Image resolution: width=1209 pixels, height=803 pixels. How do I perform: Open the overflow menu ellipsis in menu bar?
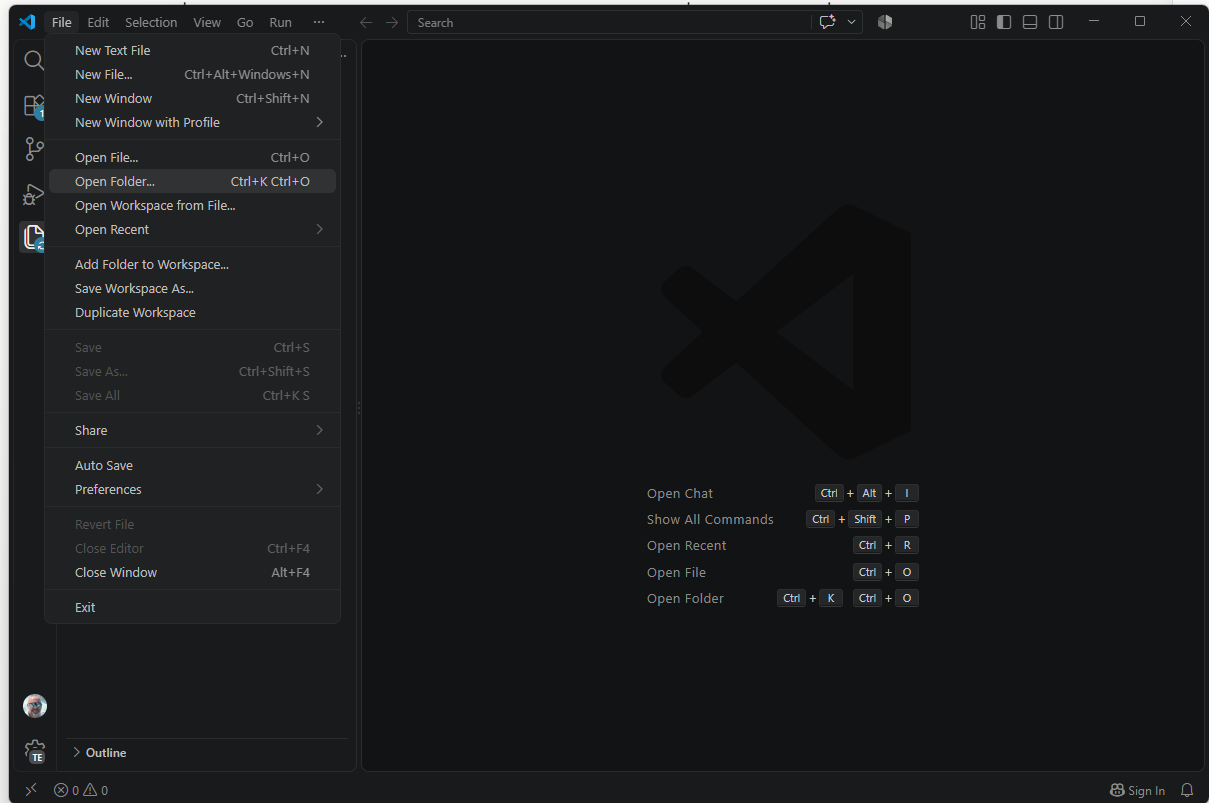(318, 22)
